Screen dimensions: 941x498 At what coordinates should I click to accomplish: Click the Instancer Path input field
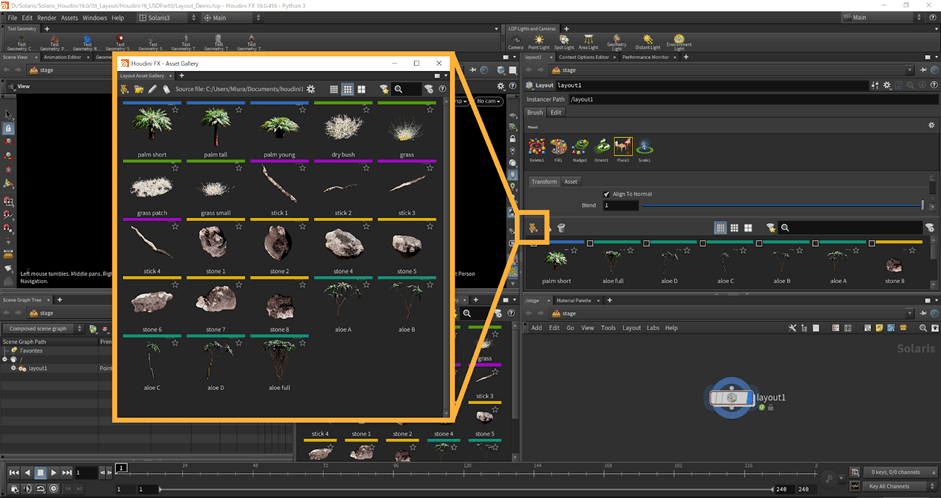tap(753, 100)
